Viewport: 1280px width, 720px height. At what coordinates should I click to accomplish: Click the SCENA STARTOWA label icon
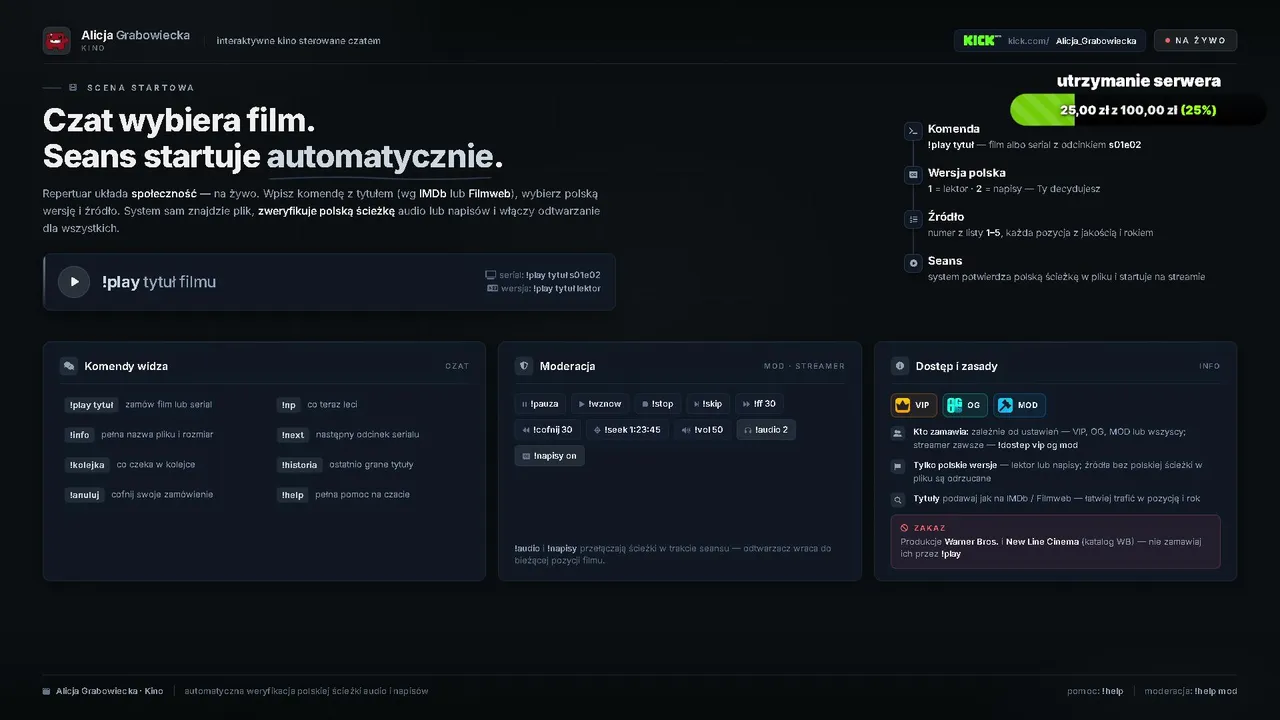coord(73,88)
